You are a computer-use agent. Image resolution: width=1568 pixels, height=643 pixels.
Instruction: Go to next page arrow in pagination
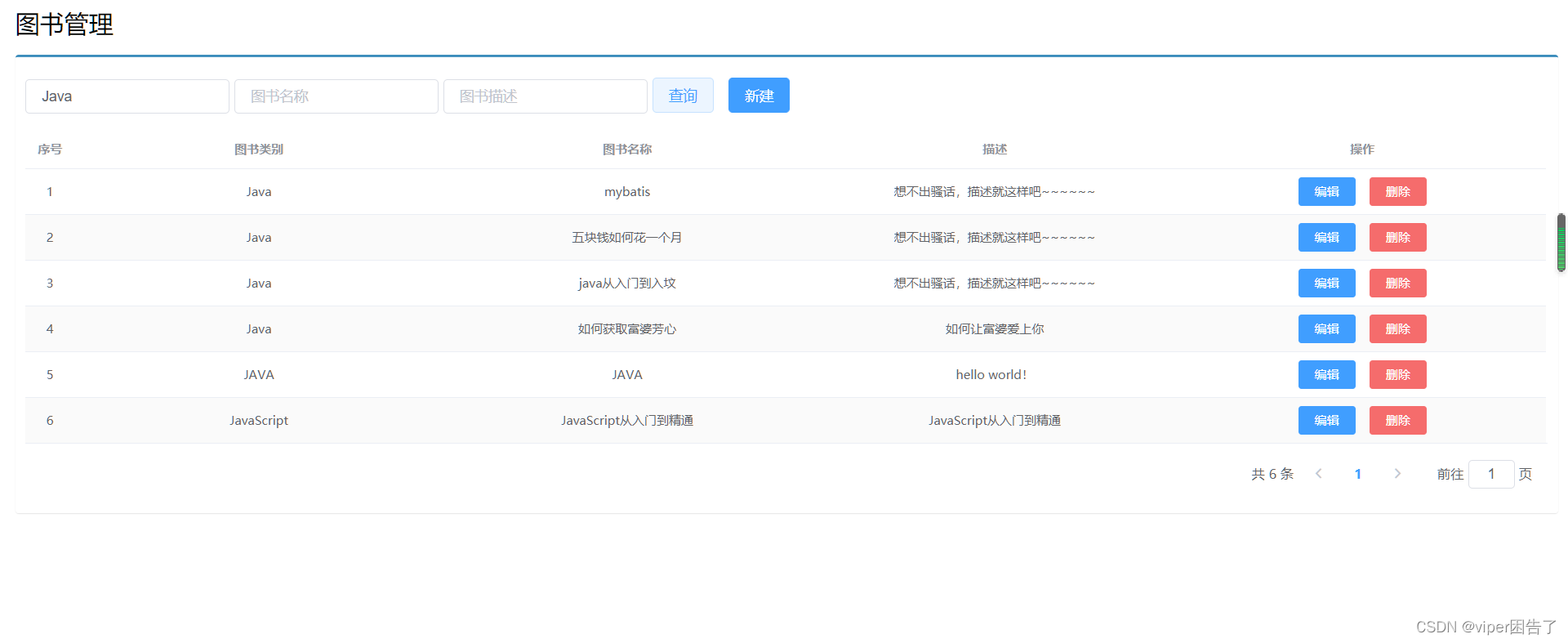coord(1397,474)
